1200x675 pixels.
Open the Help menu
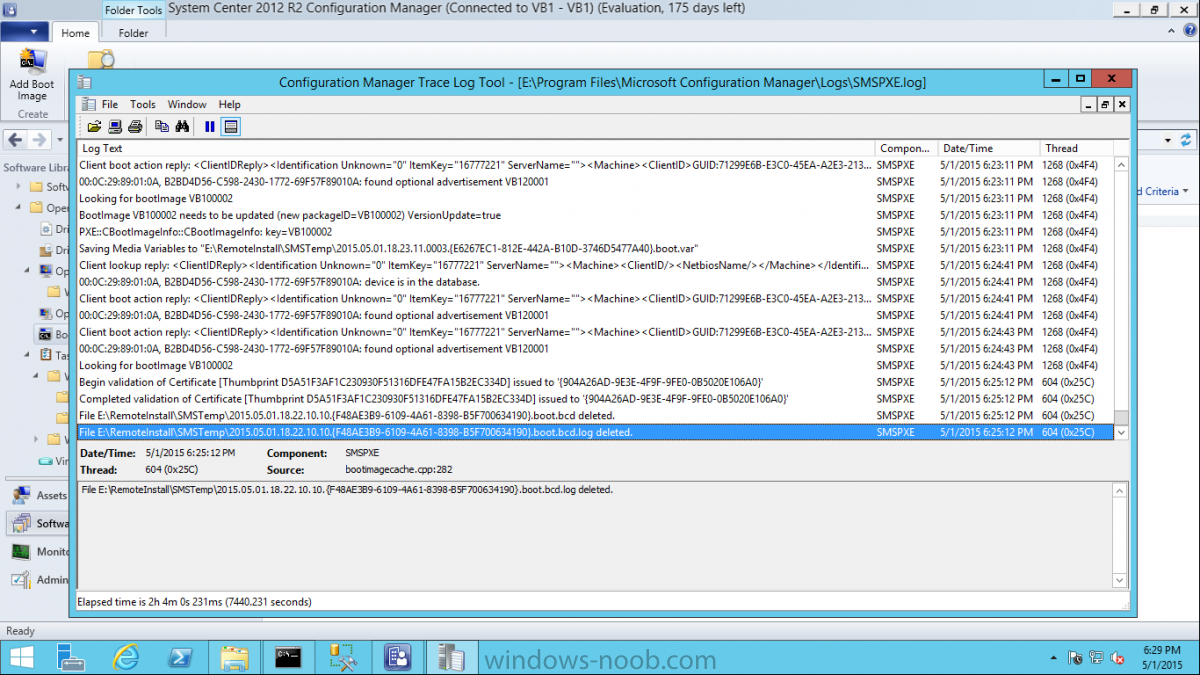coord(230,104)
